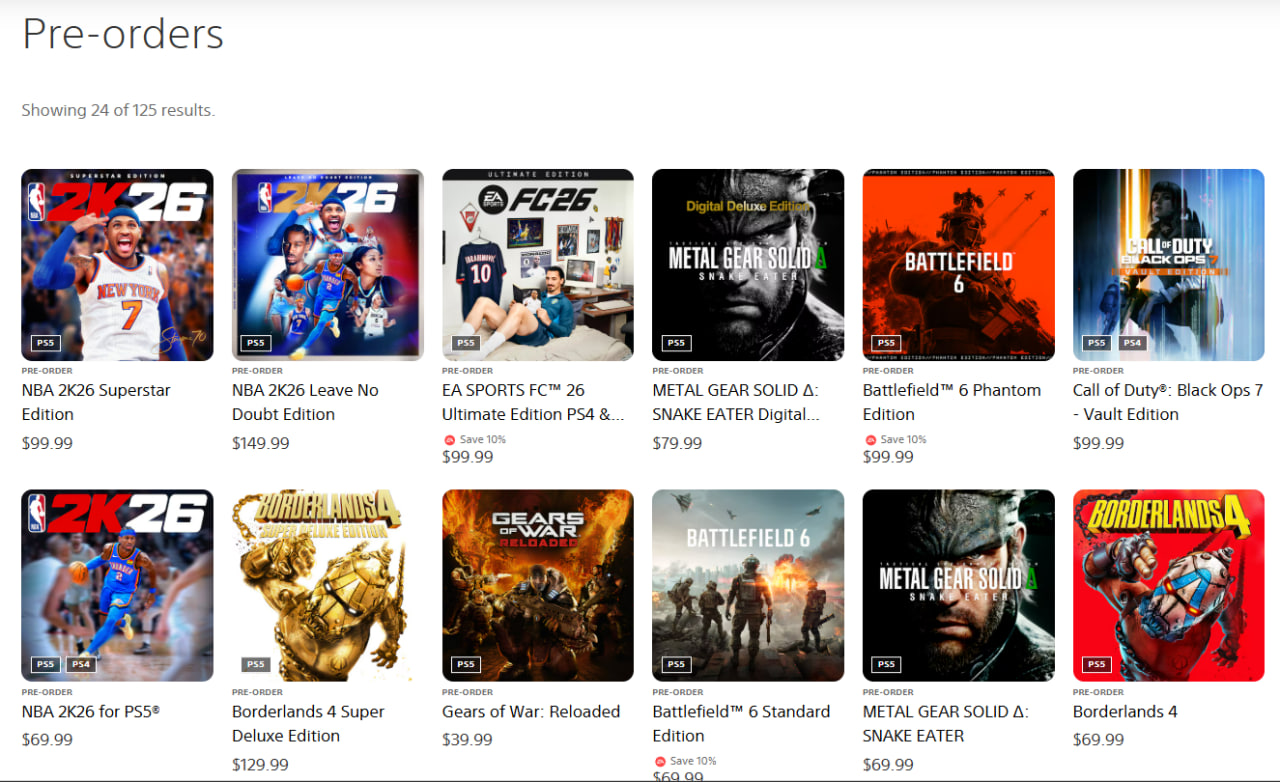Select EA SPORTS FC 26 Ultimate Edition thumbnail
Image resolution: width=1280 pixels, height=782 pixels.
click(538, 265)
